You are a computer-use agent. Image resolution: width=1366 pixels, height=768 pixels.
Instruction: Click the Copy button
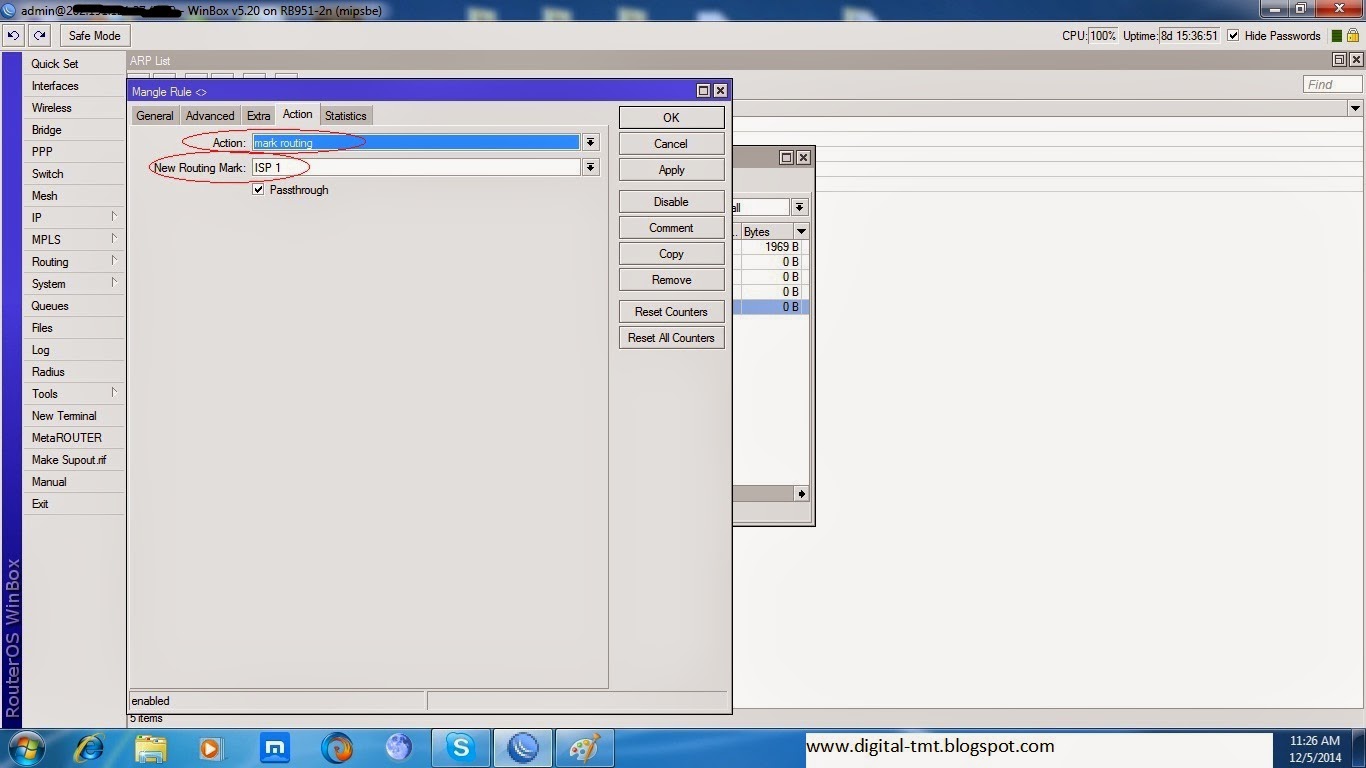click(671, 254)
